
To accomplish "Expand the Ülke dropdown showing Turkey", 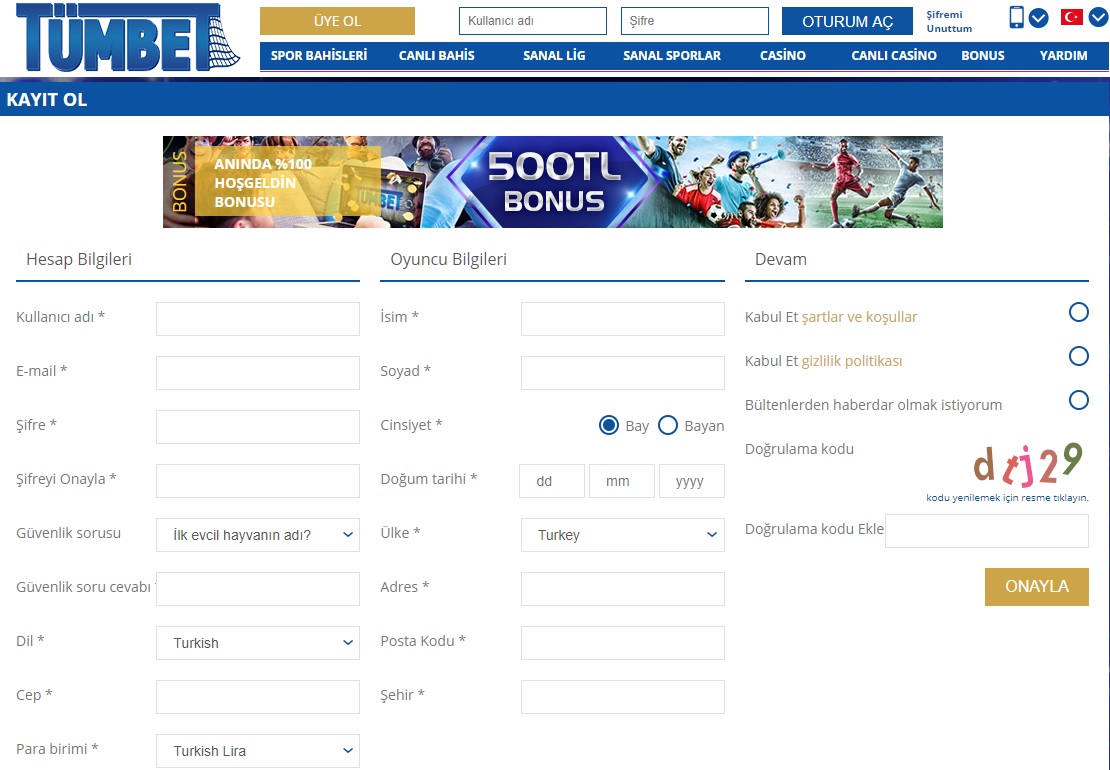I will [x=622, y=535].
